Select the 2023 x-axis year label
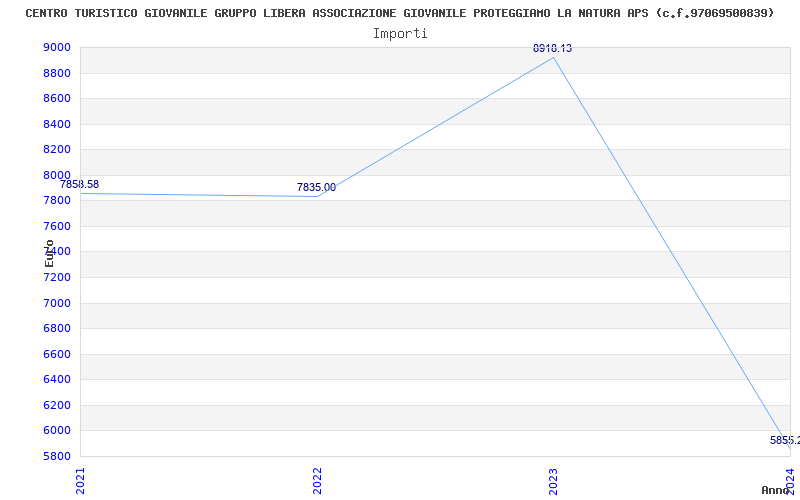The width and height of the screenshot is (800, 500). coord(554,481)
